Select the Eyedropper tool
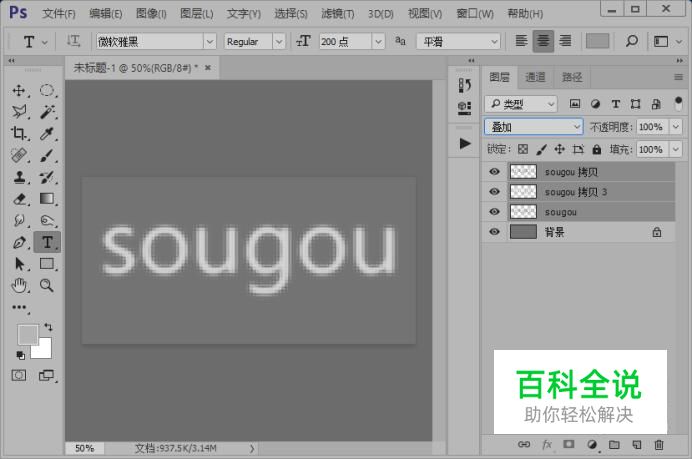Image resolution: width=692 pixels, height=459 pixels. (47, 133)
